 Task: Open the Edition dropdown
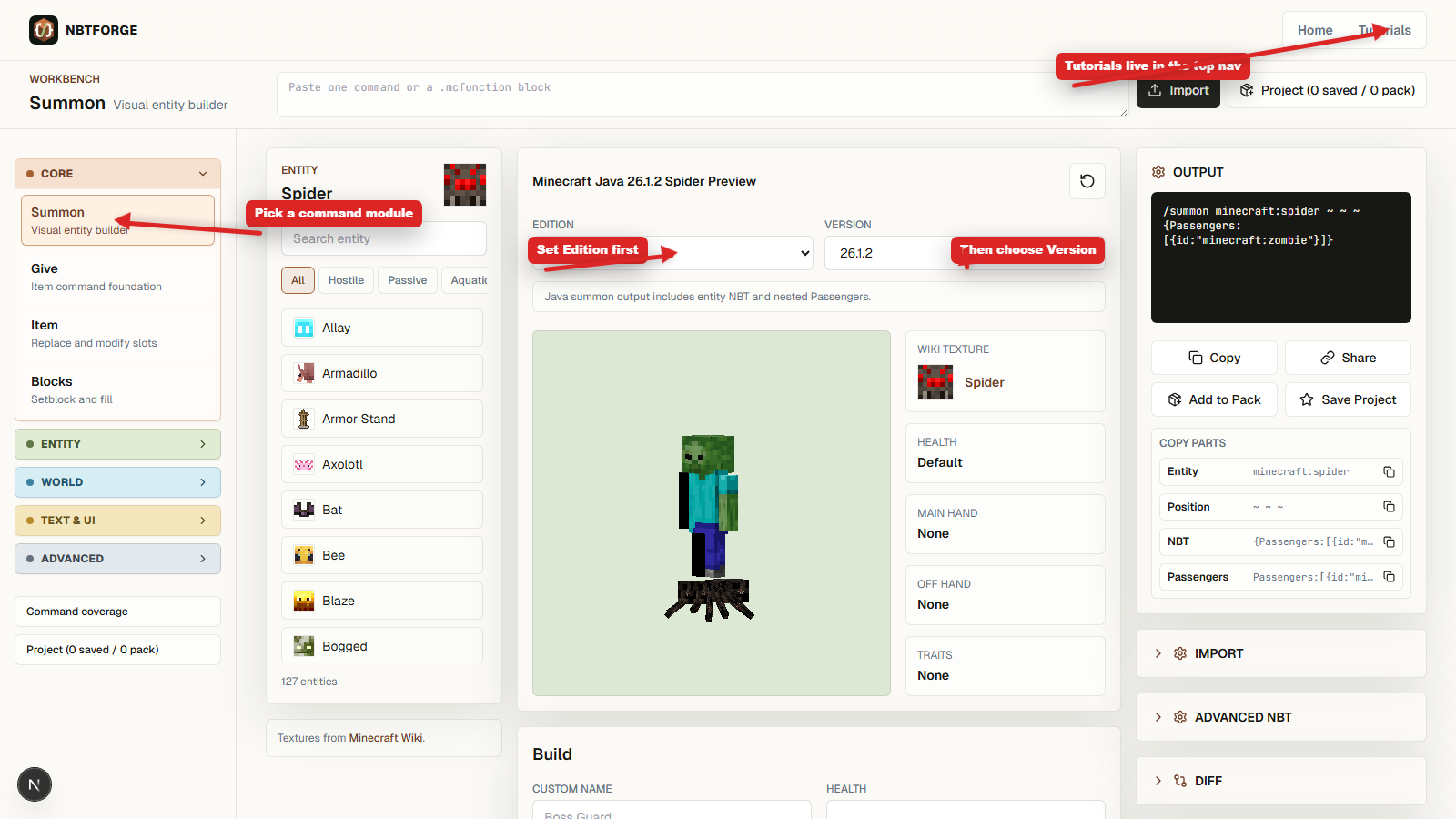[x=672, y=253]
